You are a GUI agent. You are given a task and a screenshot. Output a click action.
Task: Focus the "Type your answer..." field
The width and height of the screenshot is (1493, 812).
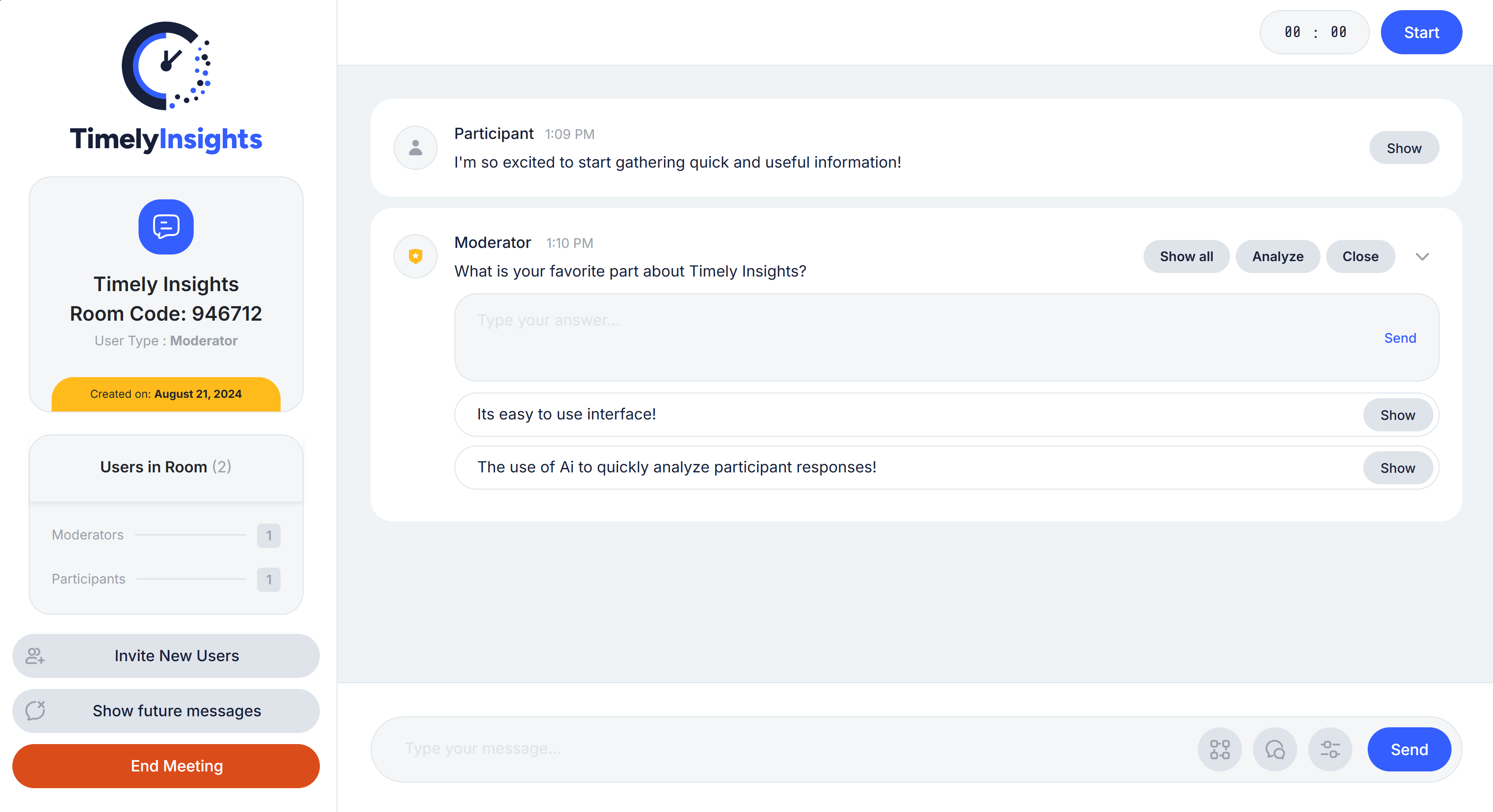(916, 337)
